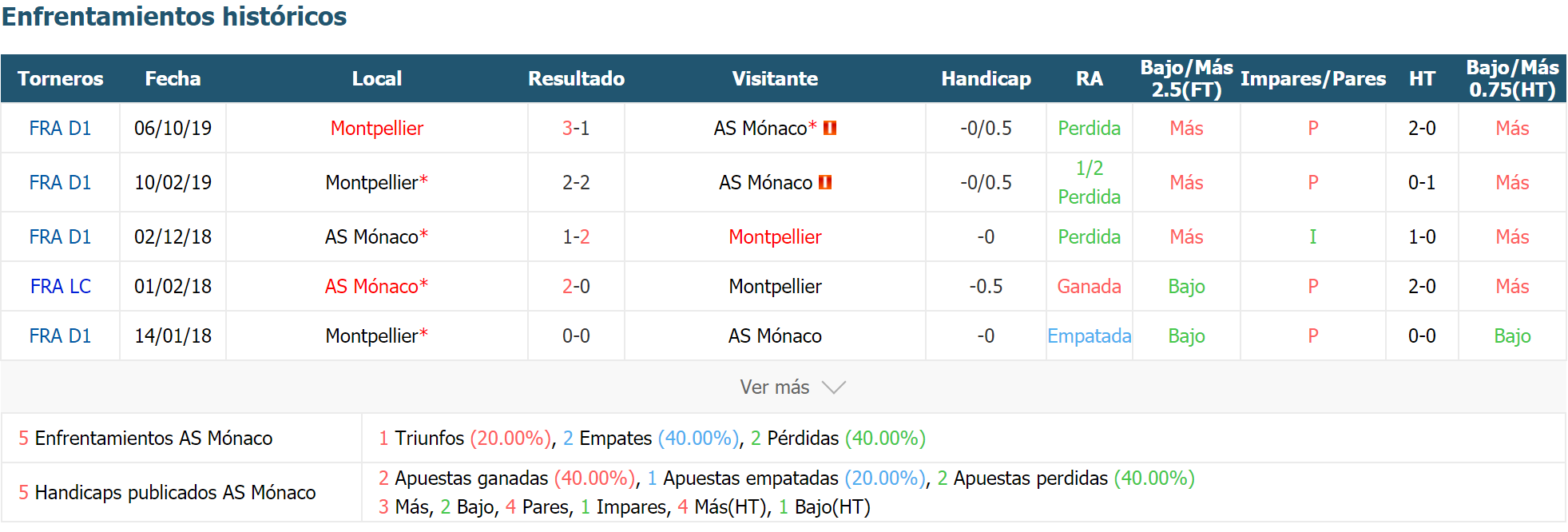Click Montpellier local team in the 06/10/19 row
The image size is (1568, 532).
(x=377, y=128)
